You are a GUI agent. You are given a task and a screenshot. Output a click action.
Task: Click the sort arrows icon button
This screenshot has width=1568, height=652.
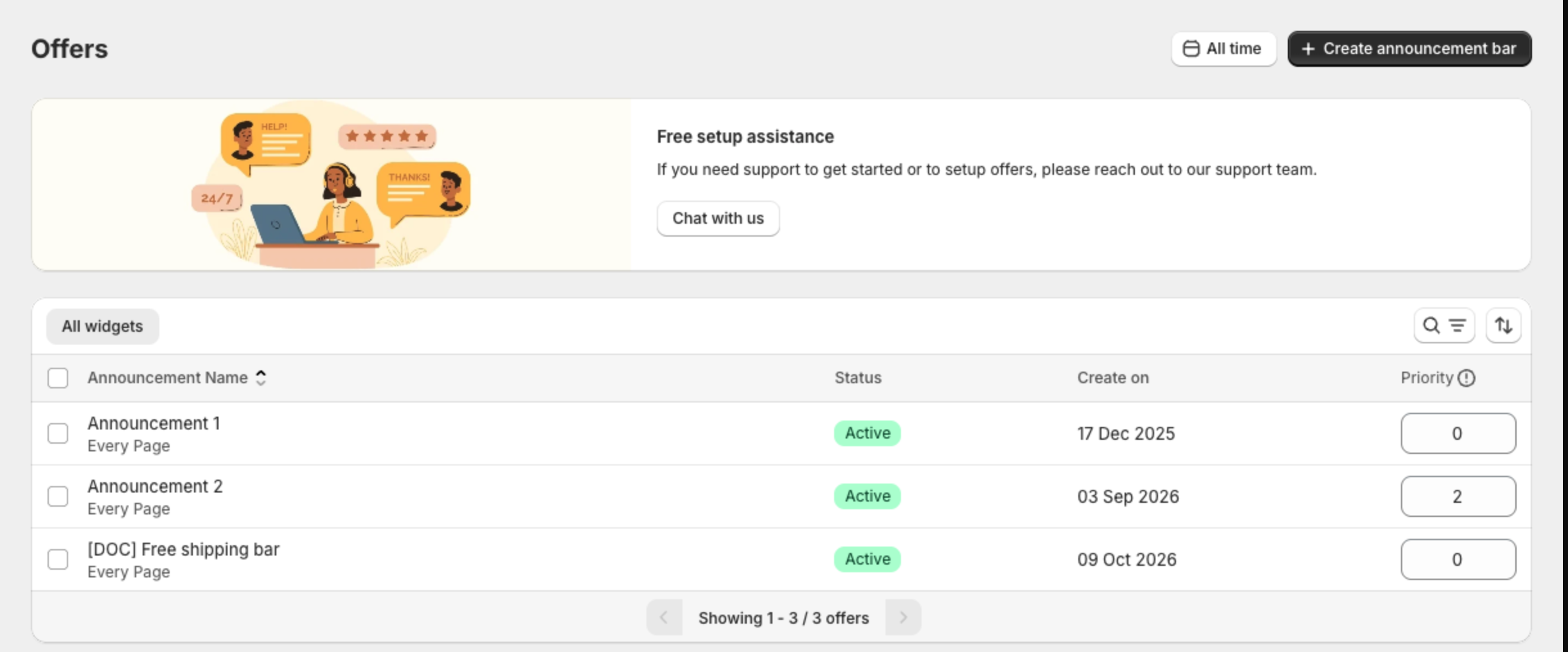(1503, 325)
